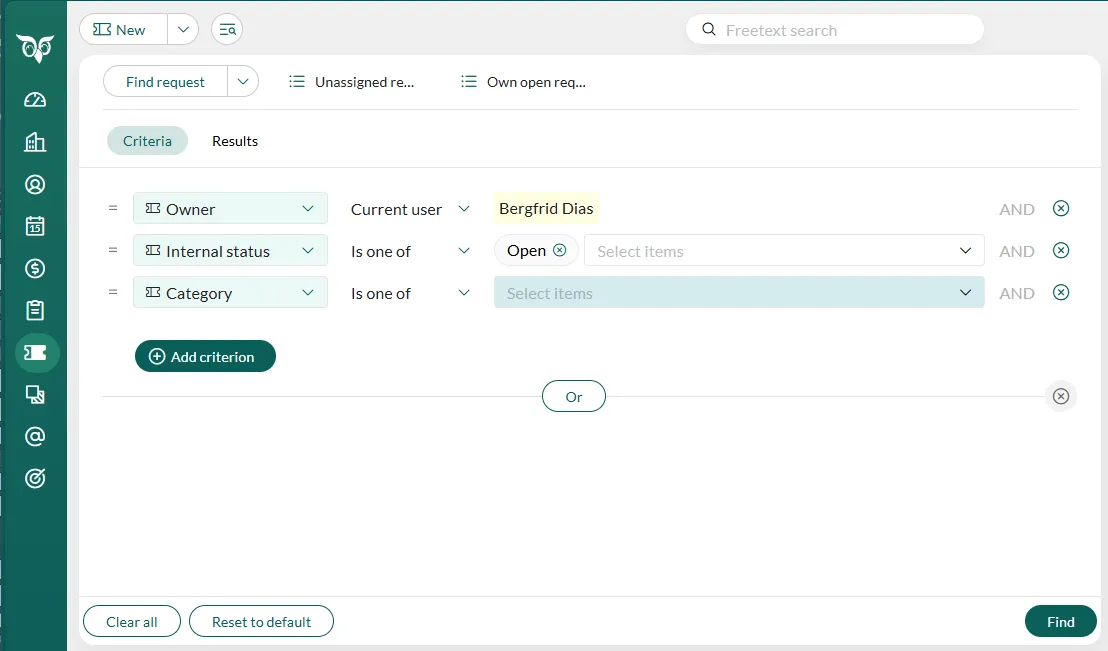Open the email @ icon in sidebar
Image resolution: width=1108 pixels, height=651 pixels.
pos(36,437)
